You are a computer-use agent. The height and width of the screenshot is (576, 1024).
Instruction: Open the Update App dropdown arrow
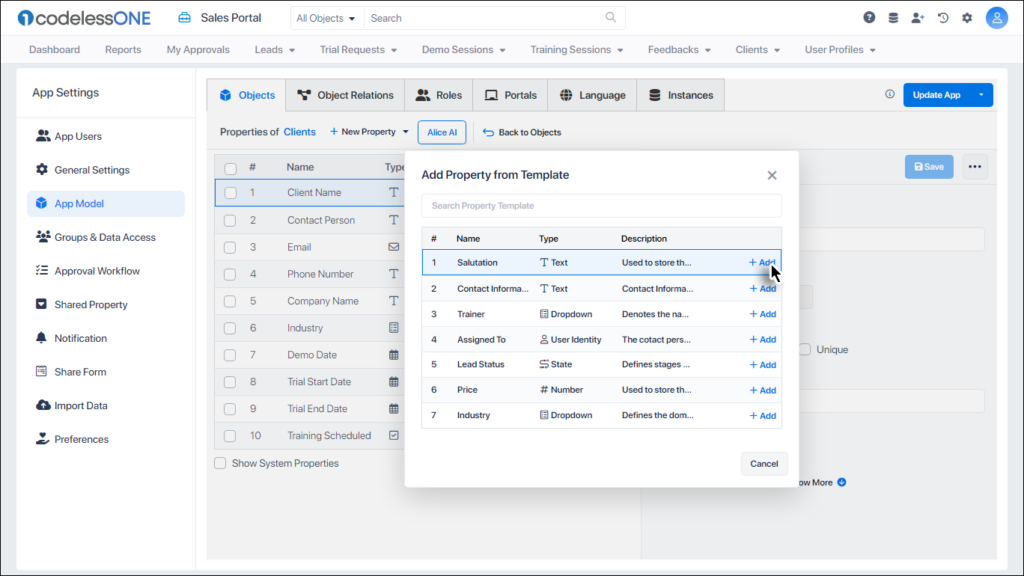(981, 95)
